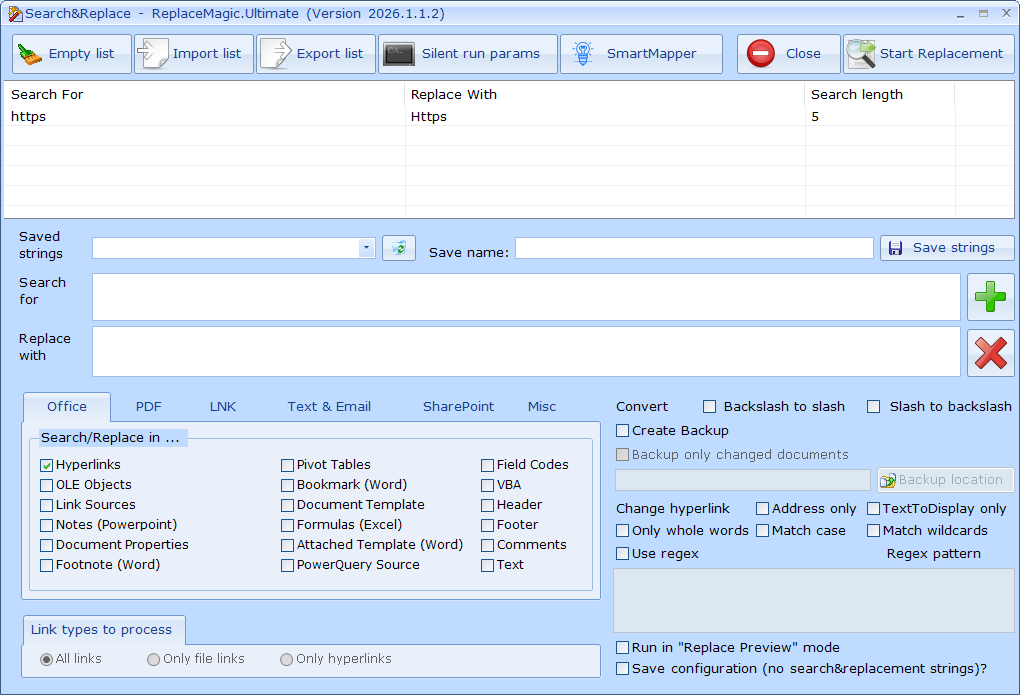Tick the Notes (Powerpoint) checkbox
Viewport: 1020px width, 695px height.
[46, 525]
